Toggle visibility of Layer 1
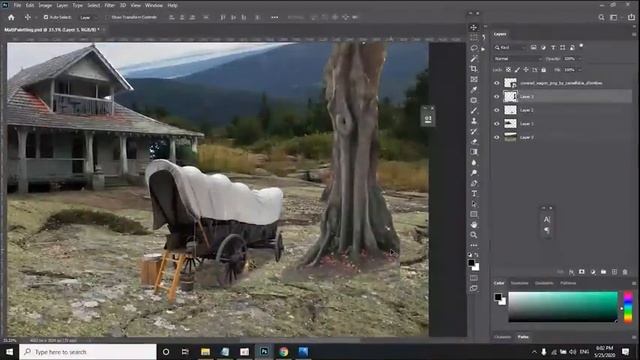 (497, 124)
